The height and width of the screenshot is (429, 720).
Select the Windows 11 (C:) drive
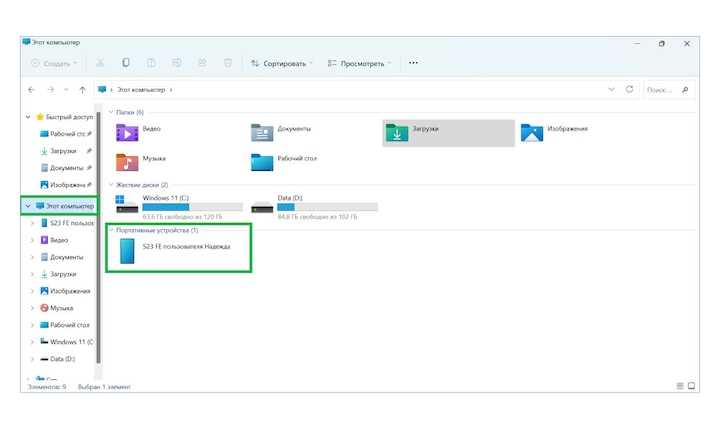(x=179, y=207)
